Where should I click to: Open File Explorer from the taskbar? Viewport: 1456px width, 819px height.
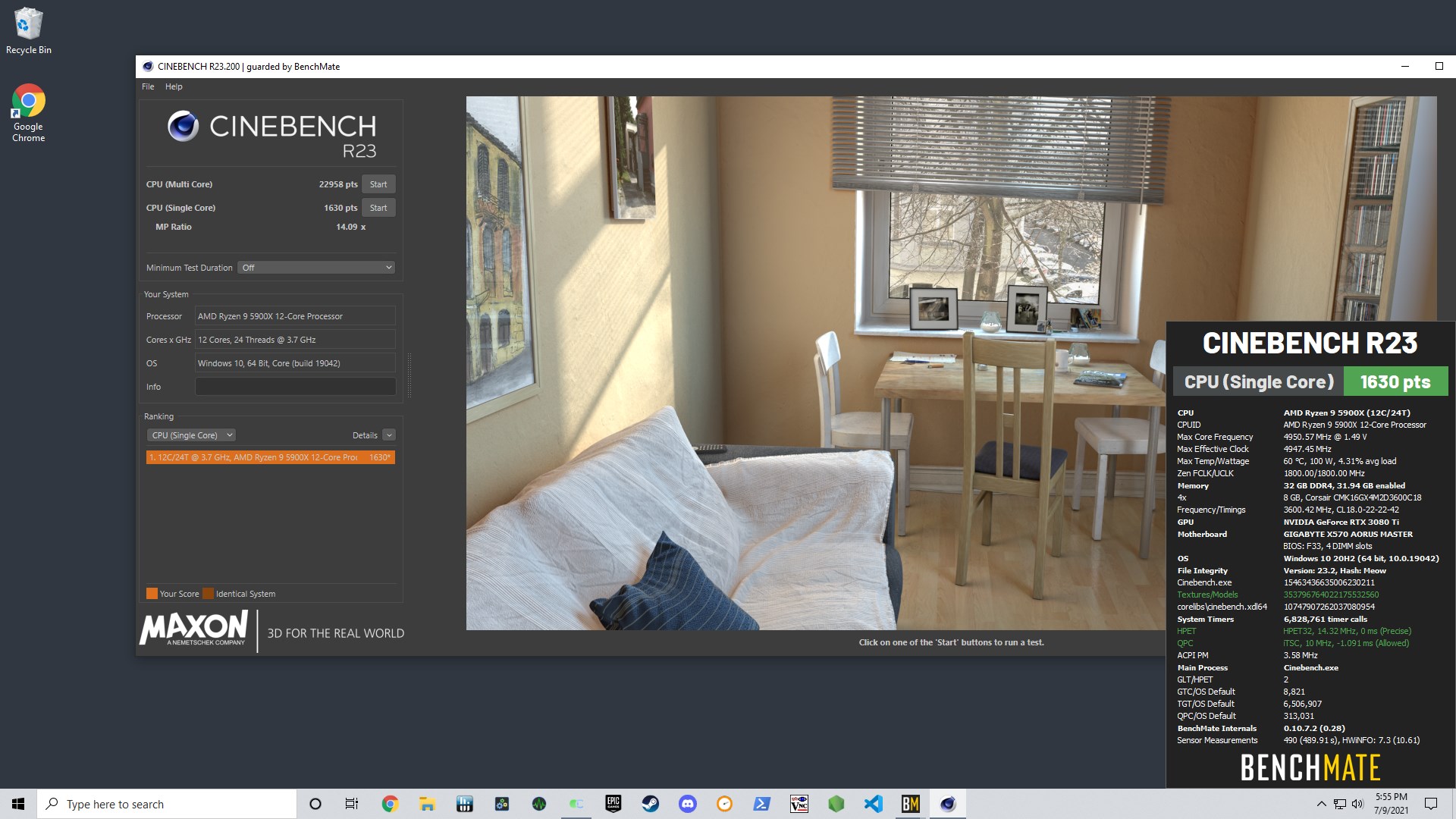427,804
